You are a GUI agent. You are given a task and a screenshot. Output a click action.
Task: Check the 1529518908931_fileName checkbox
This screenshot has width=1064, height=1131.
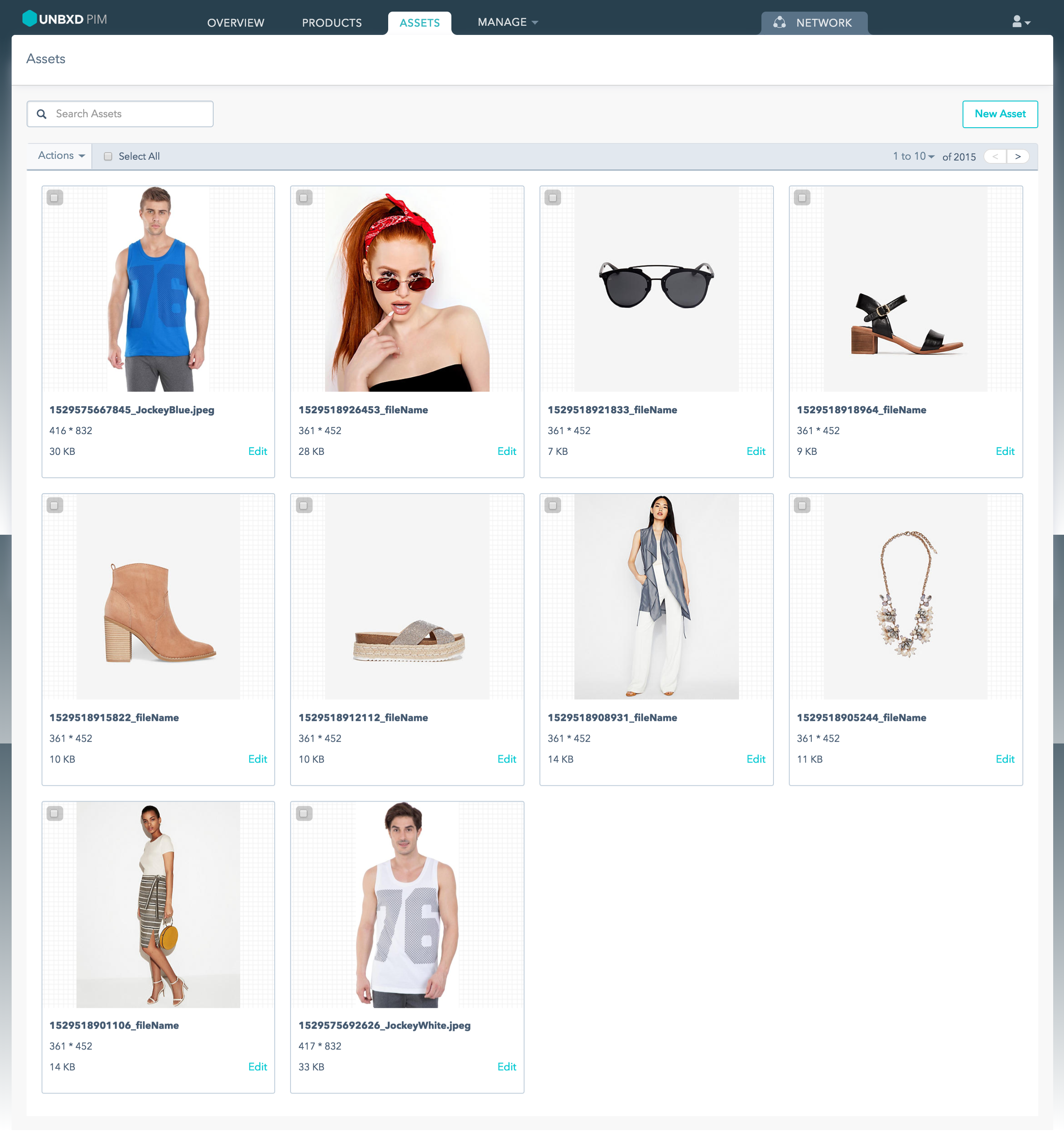point(553,505)
